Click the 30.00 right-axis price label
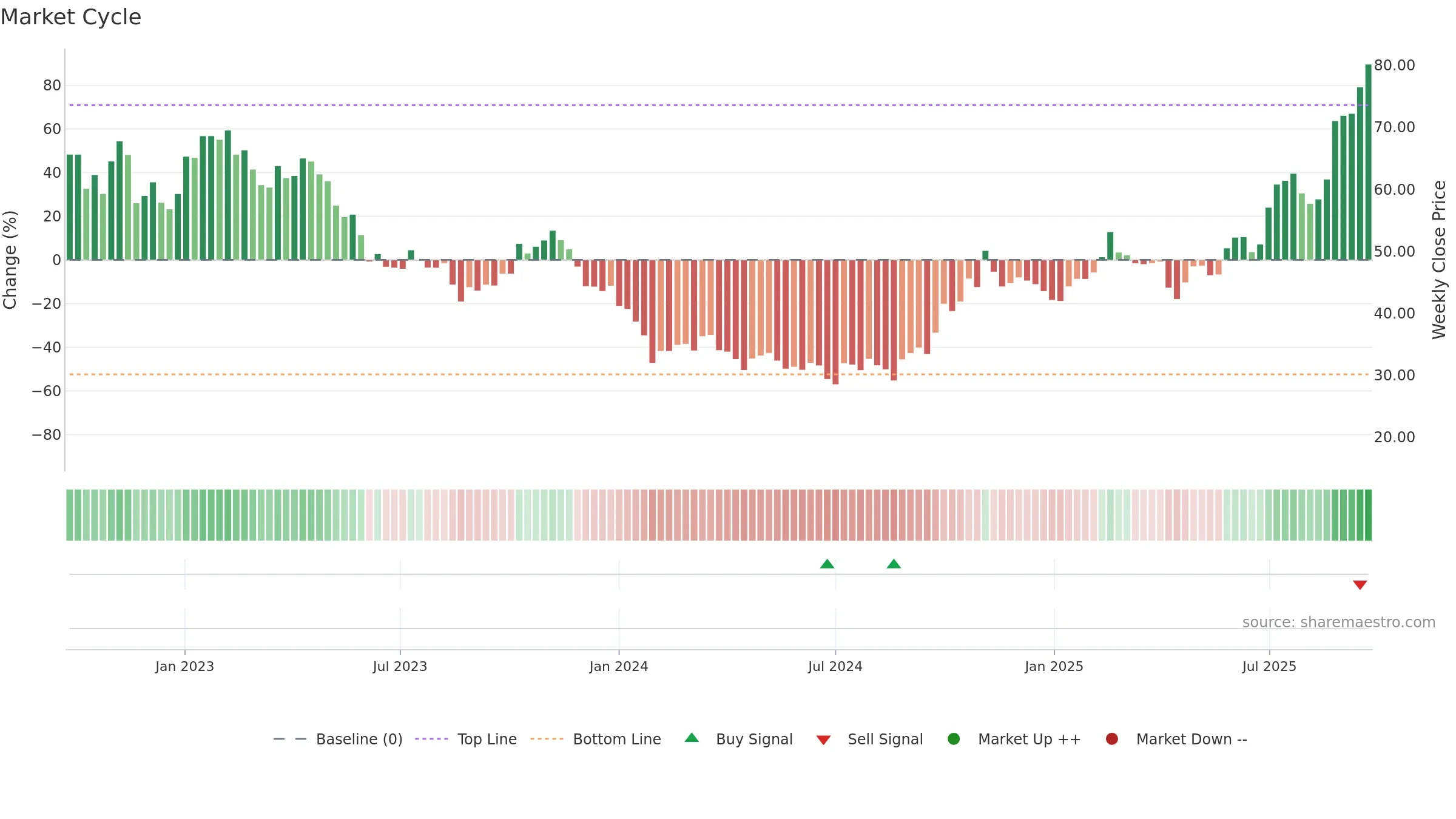 coord(1394,376)
